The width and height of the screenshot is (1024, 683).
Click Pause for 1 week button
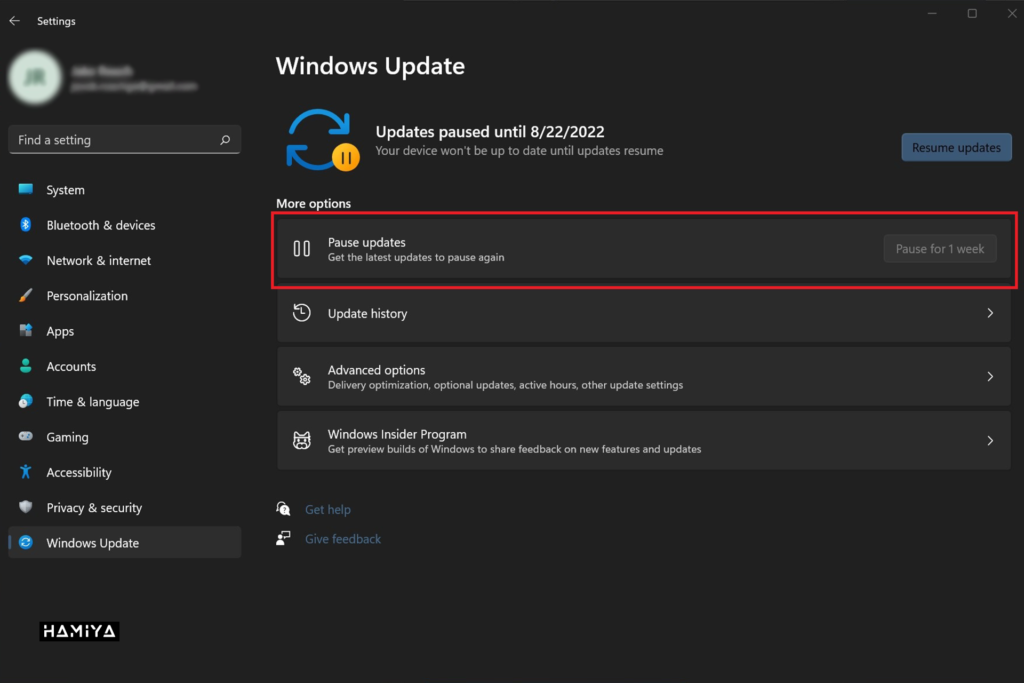(940, 249)
